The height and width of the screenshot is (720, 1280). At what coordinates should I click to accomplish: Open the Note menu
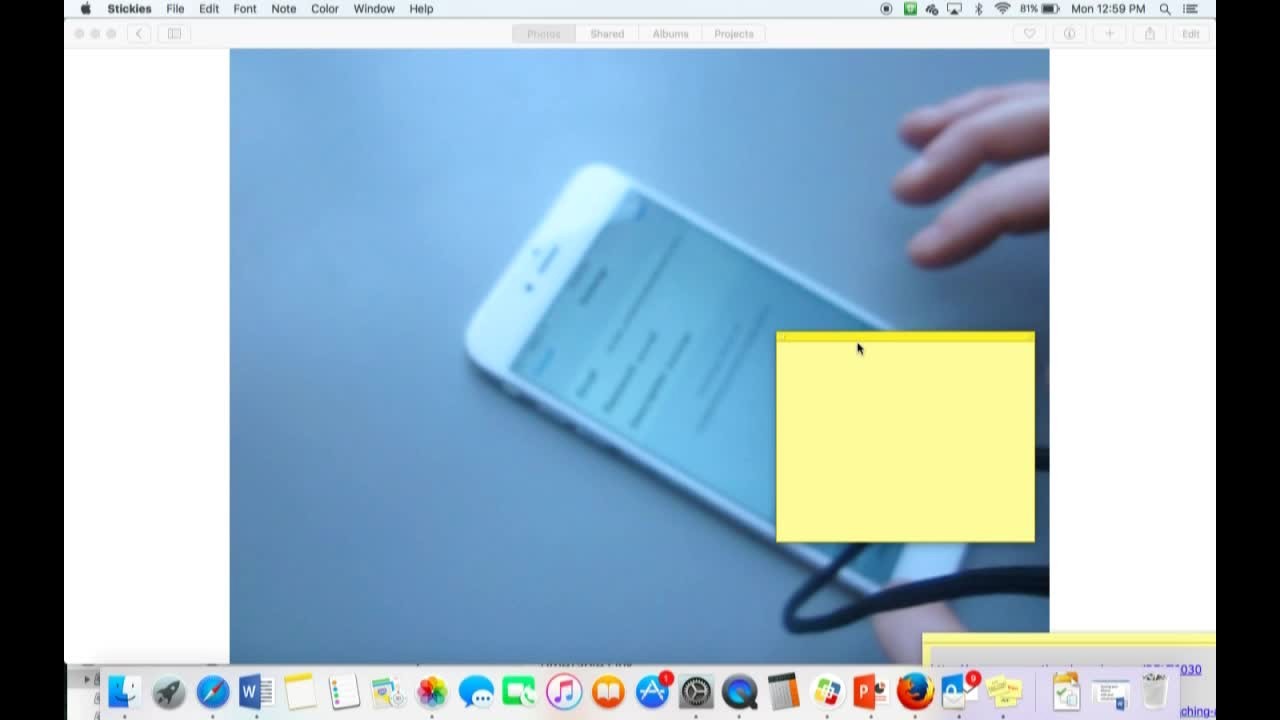[x=283, y=9]
